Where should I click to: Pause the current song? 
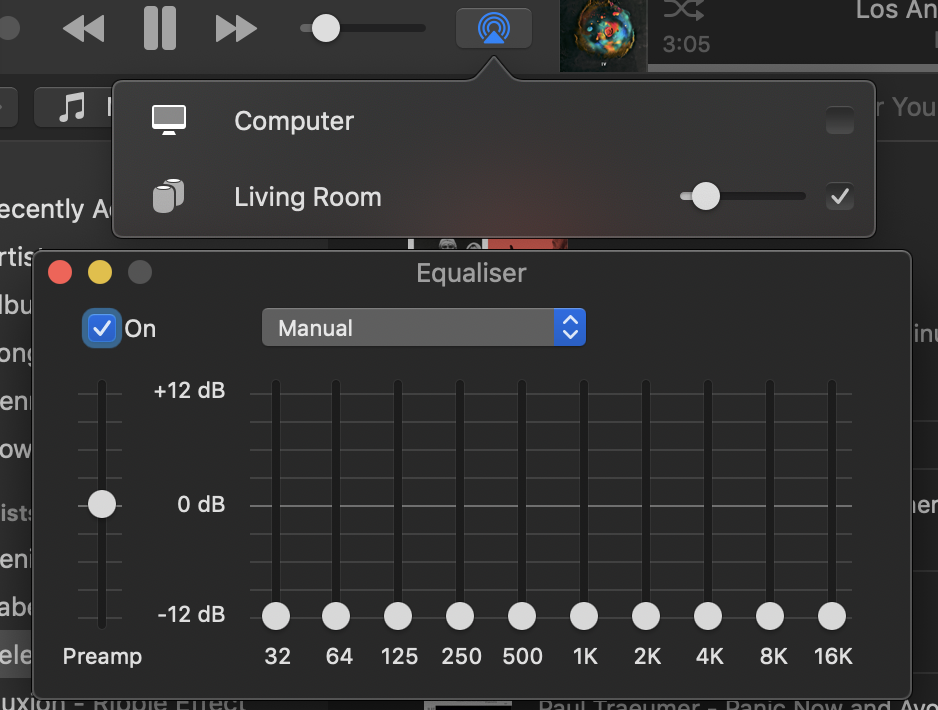[159, 28]
